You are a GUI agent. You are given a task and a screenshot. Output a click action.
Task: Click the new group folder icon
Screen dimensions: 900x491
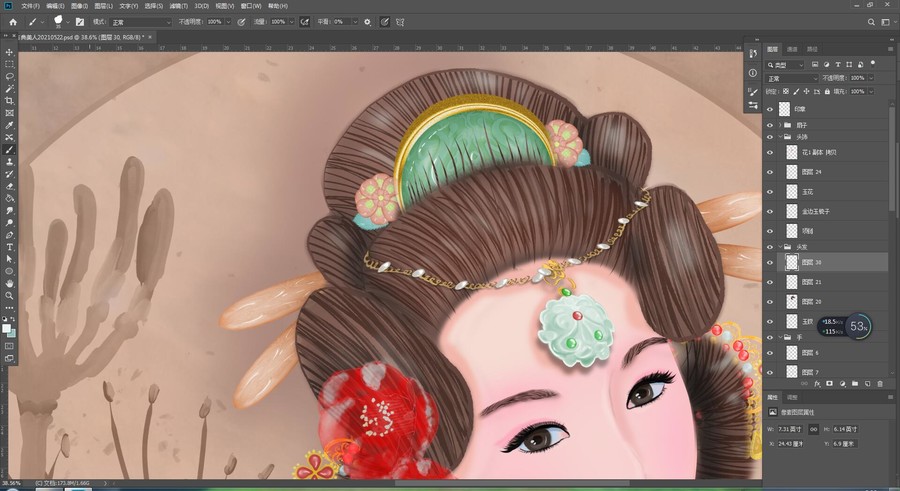pyautogui.click(x=855, y=384)
